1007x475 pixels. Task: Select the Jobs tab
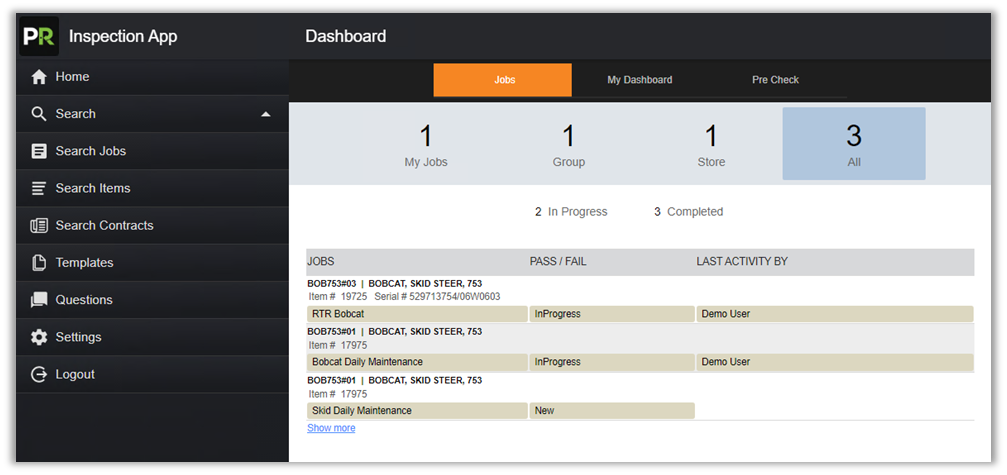(503, 80)
